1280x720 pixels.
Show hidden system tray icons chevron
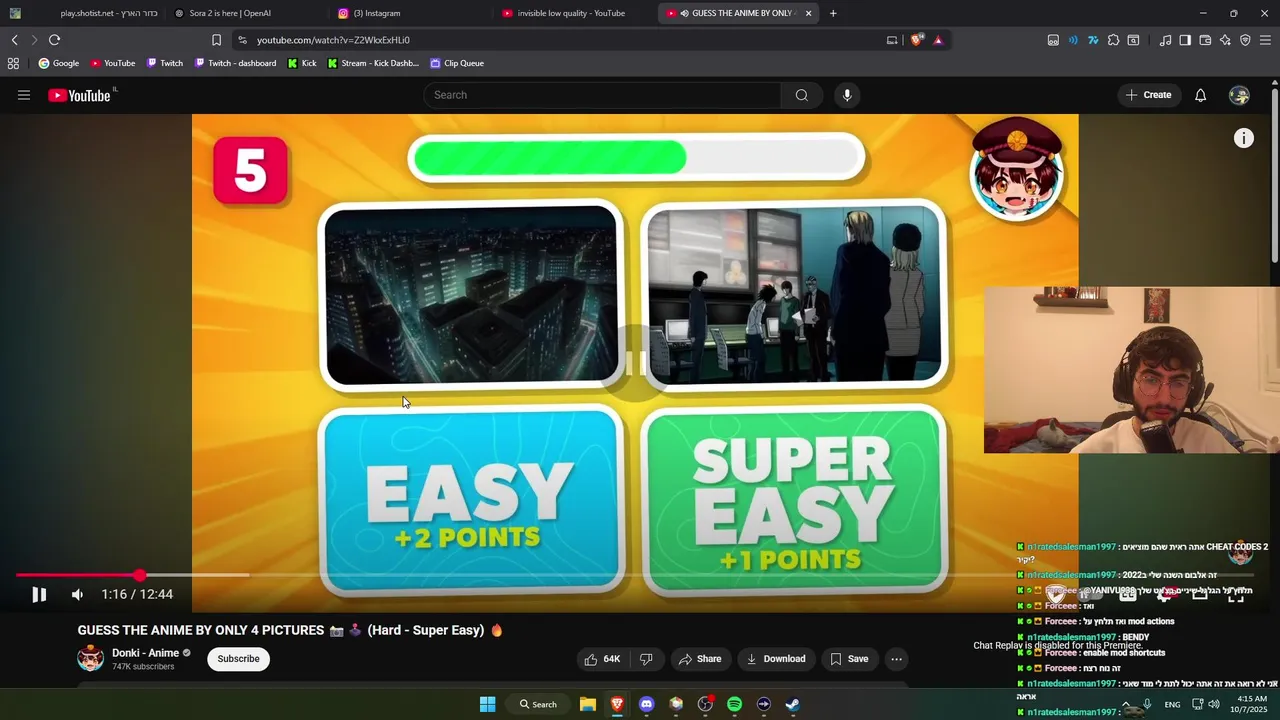pos(1125,704)
